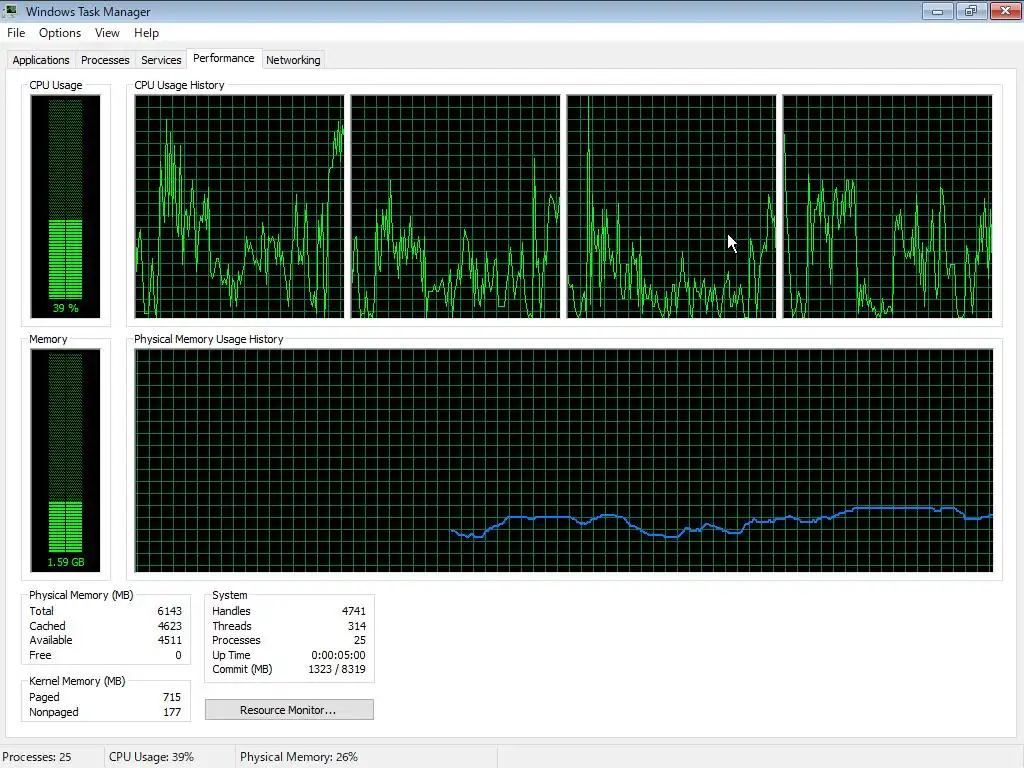Click the Kernel Memory (MB) group heading
Image resolution: width=1024 pixels, height=768 pixels.
(x=77, y=680)
